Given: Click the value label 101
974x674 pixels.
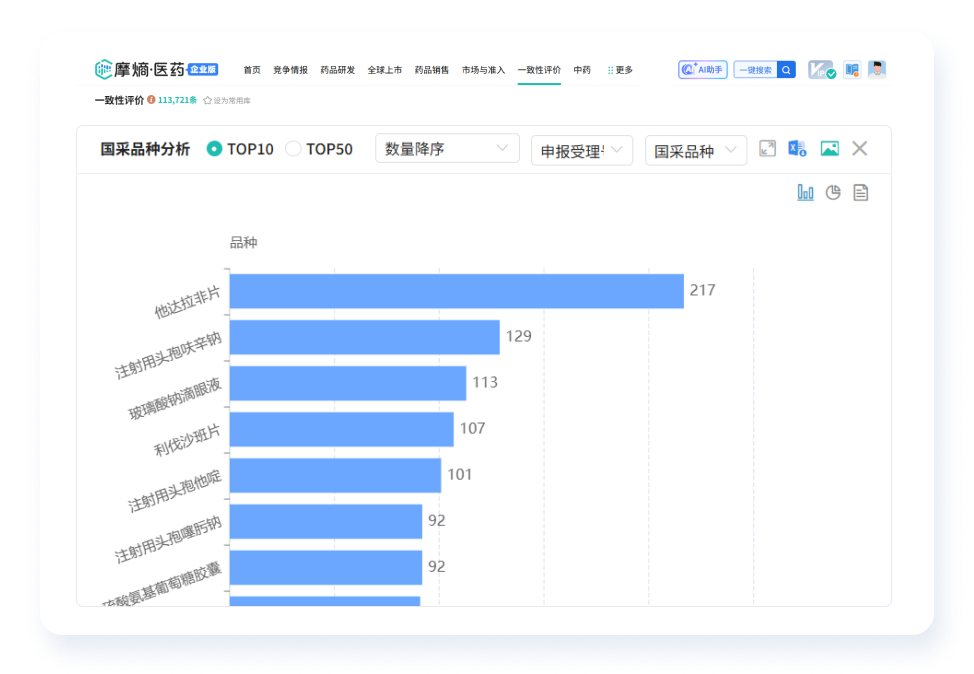Looking at the screenshot, I should coord(460,475).
